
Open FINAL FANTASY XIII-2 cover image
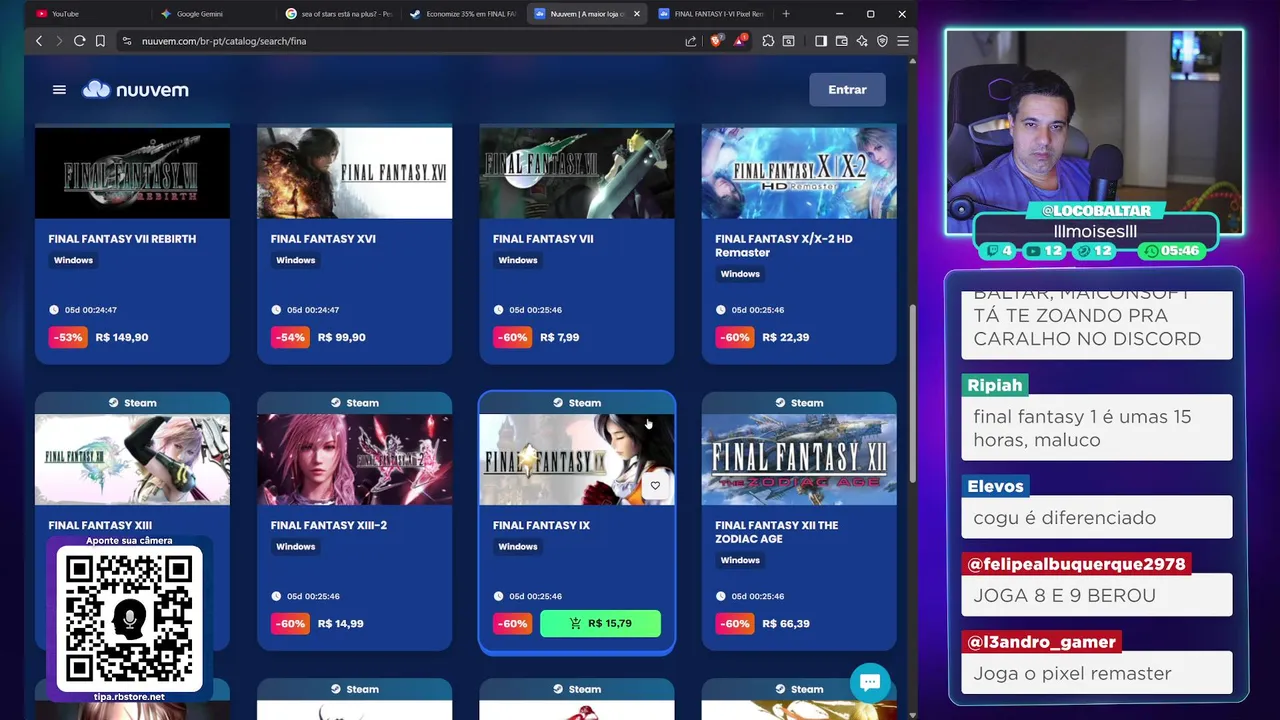click(354, 459)
